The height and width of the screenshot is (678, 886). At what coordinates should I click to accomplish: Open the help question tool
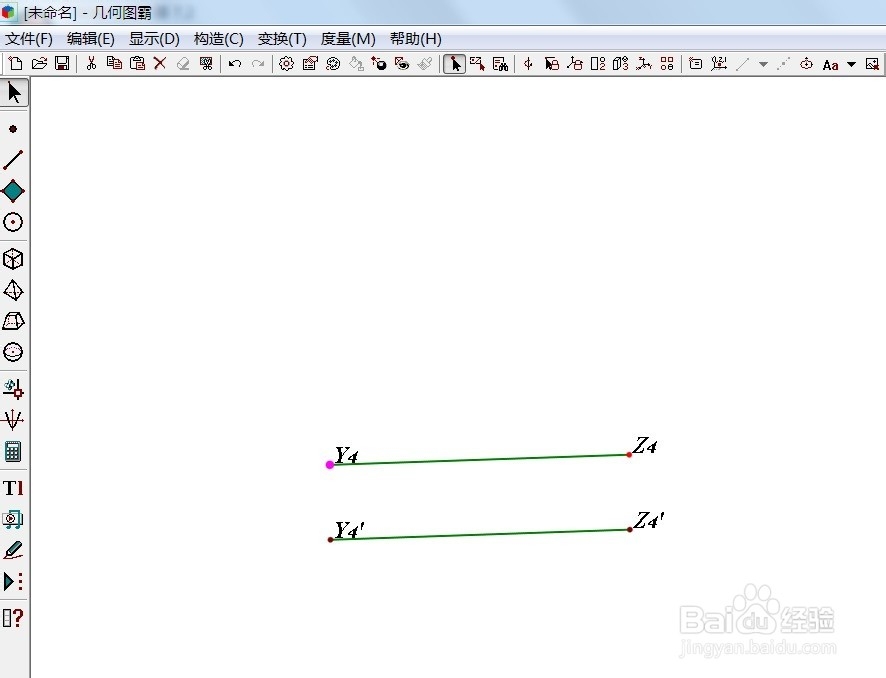click(x=13, y=618)
